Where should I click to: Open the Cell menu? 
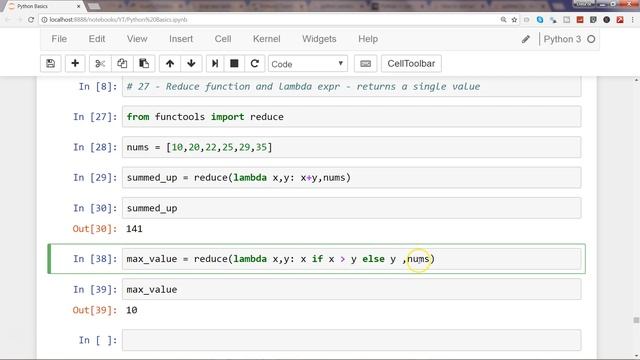[x=223, y=39]
